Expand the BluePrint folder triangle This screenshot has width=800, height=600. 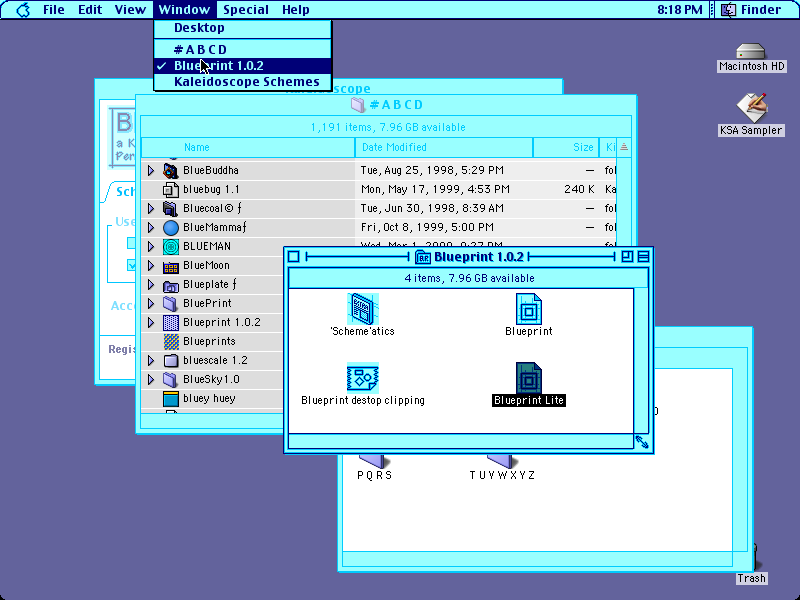tap(151, 304)
